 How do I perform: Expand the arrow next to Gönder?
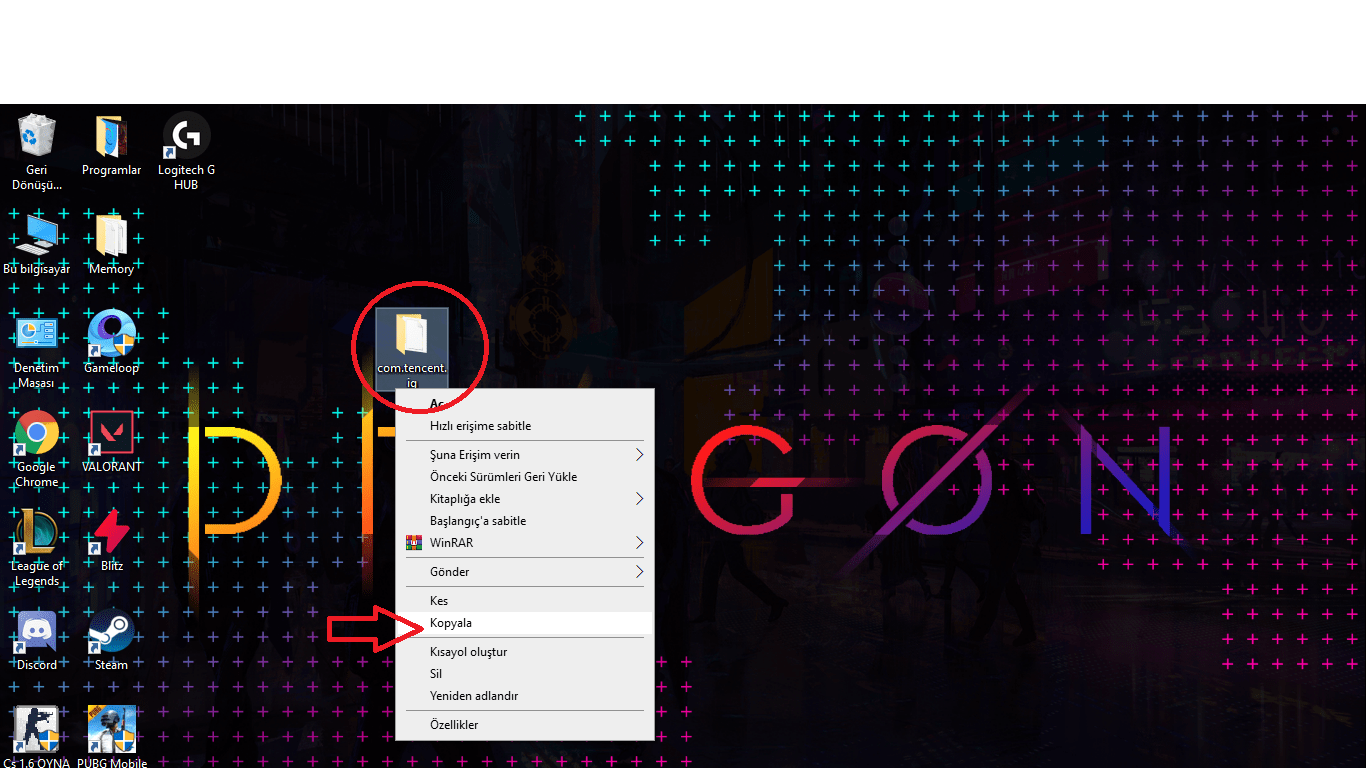[x=640, y=572]
